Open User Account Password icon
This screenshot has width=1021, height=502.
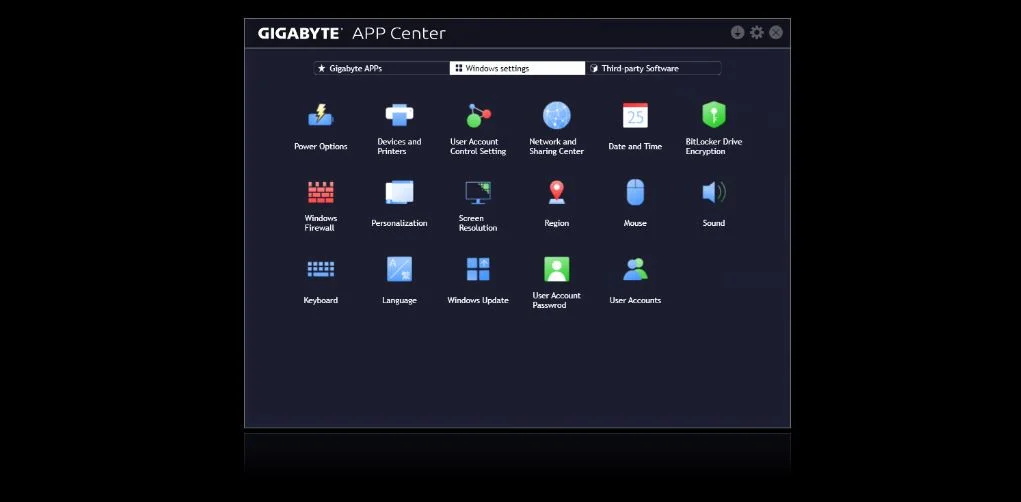[557, 269]
